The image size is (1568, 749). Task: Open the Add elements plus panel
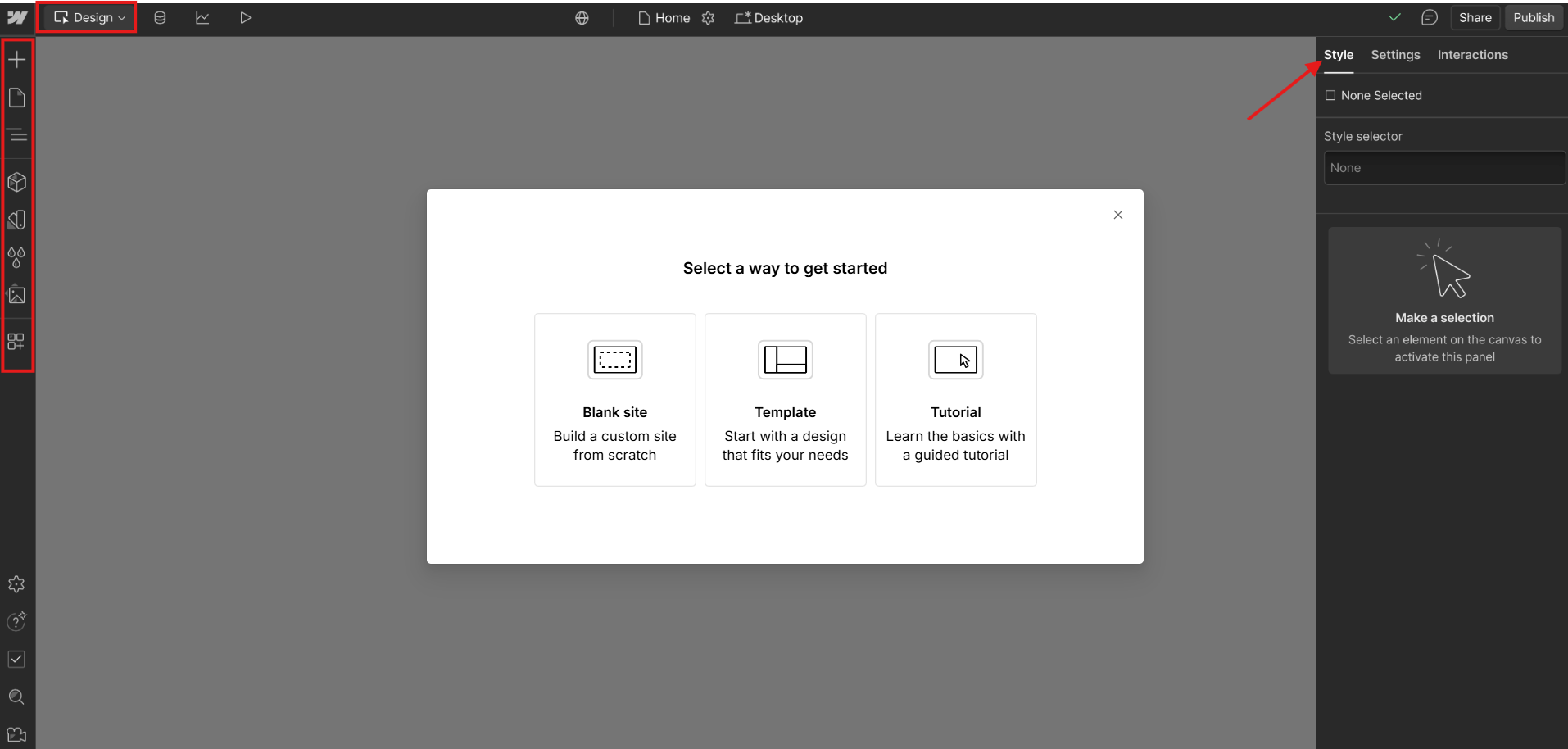17,59
